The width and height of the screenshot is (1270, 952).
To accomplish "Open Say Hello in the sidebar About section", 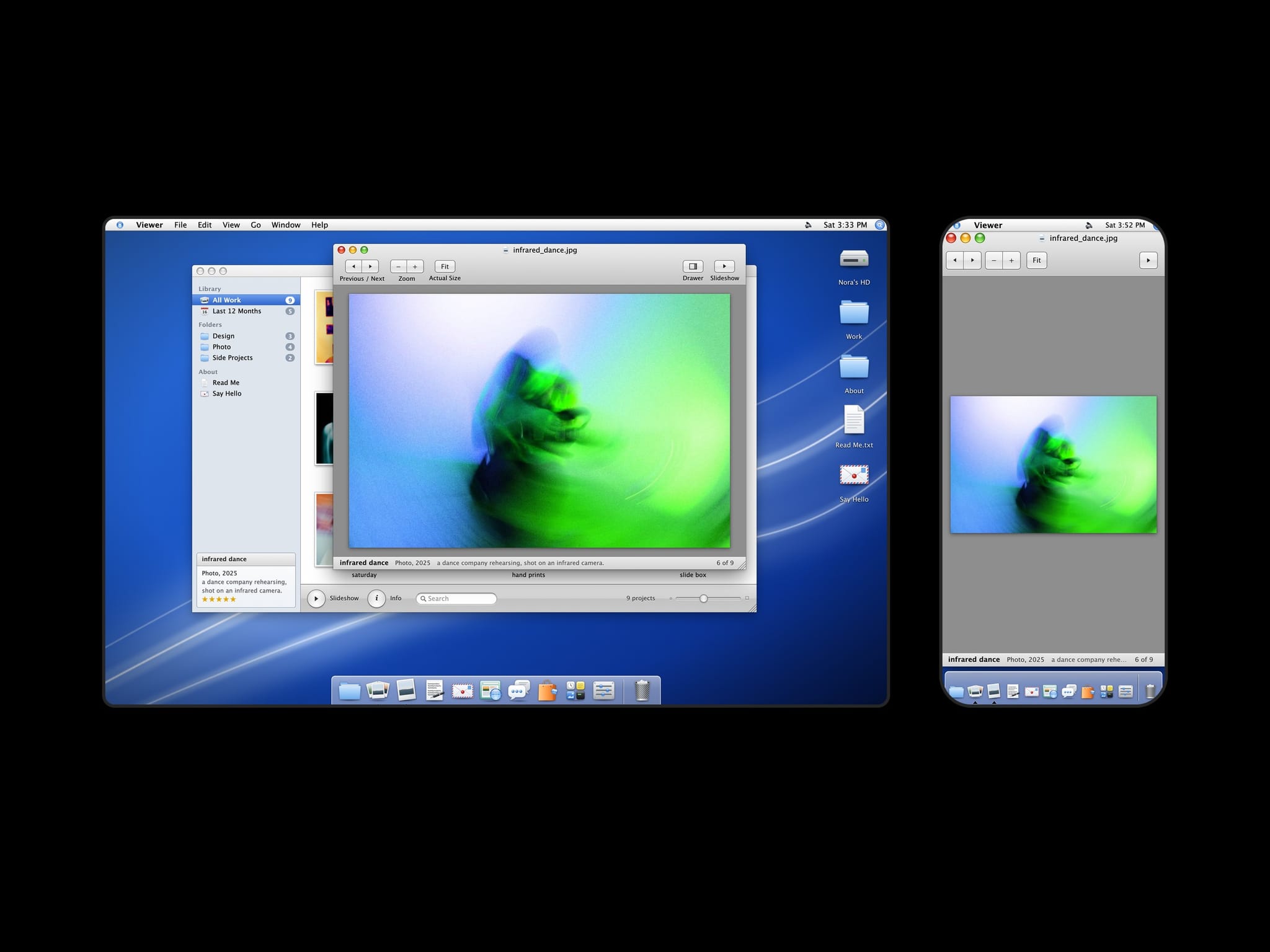I will pyautogui.click(x=246, y=394).
